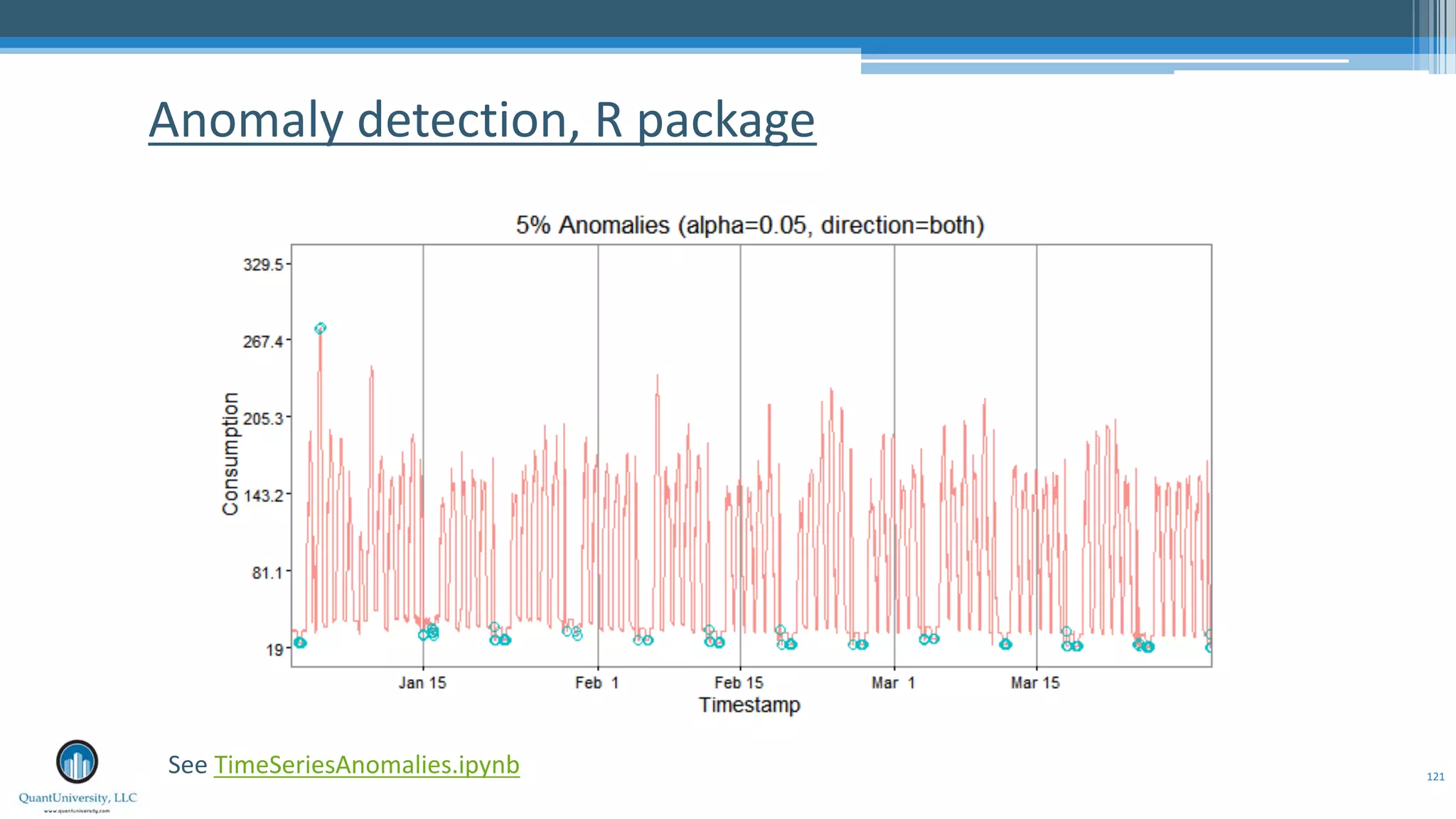Click the chart title with alpha=0.05

pos(750,225)
